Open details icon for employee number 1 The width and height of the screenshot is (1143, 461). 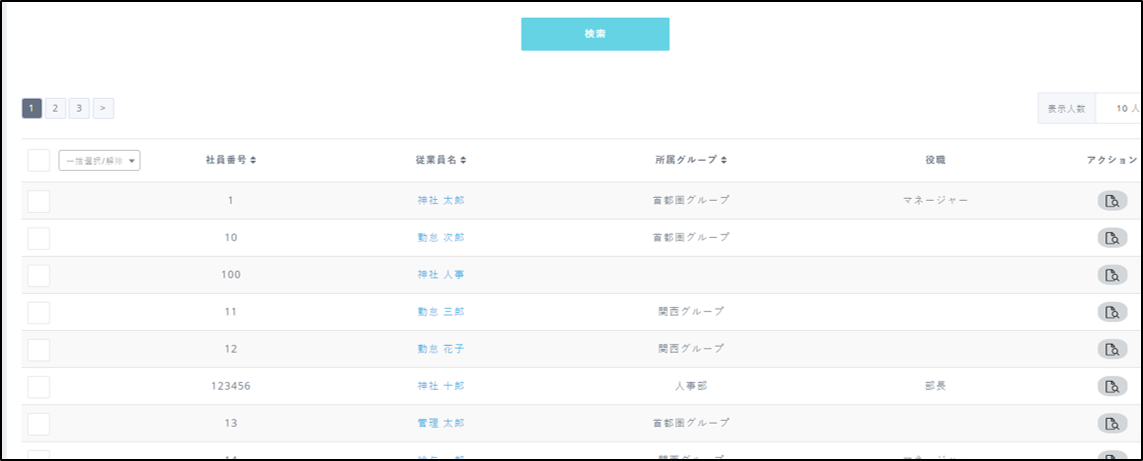pos(1111,201)
